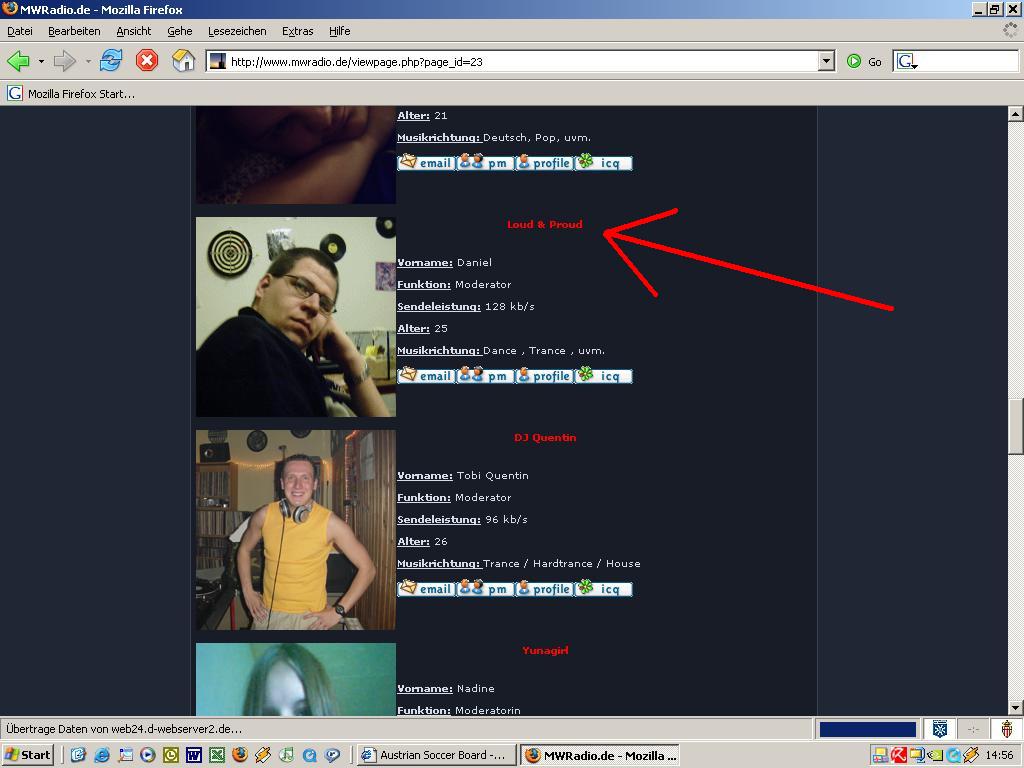Expand the address bar URL dropdown
Image resolution: width=1024 pixels, height=768 pixels.
click(826, 61)
